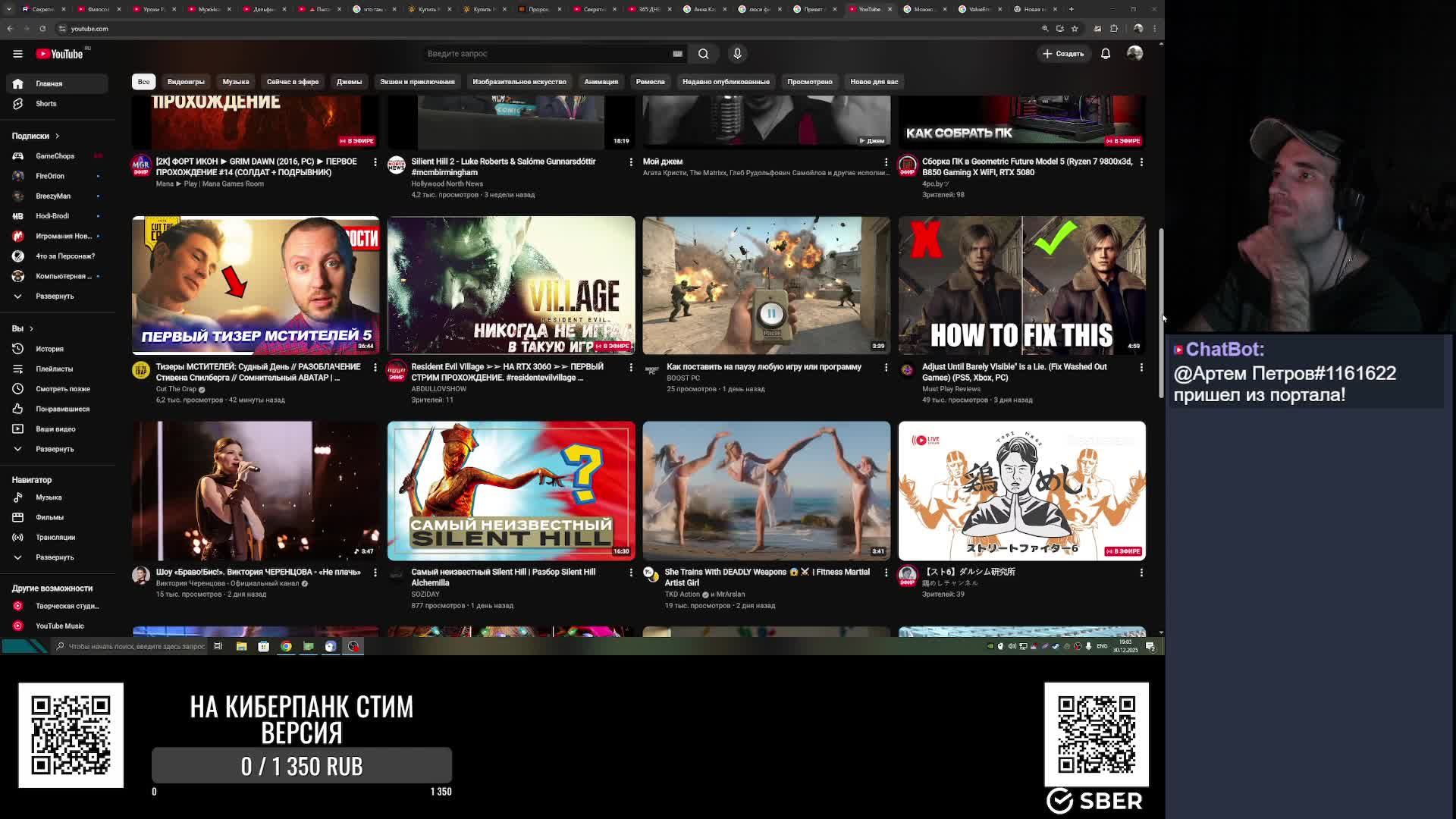The image size is (1456, 819).
Task: Click the on-screen keyboard icon in search box
Action: coord(677,54)
